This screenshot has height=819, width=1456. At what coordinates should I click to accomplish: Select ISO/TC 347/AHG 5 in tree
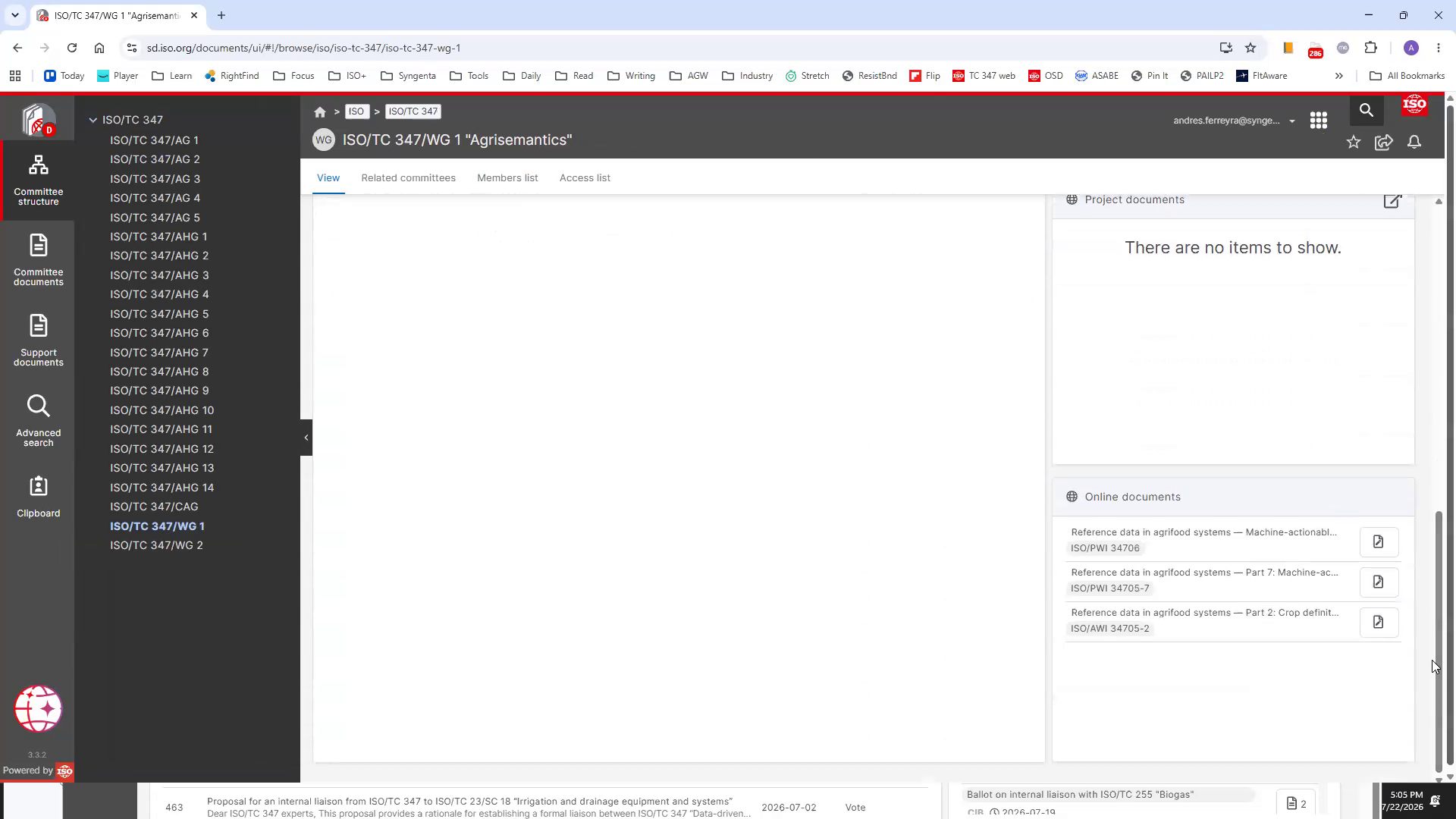point(159,314)
